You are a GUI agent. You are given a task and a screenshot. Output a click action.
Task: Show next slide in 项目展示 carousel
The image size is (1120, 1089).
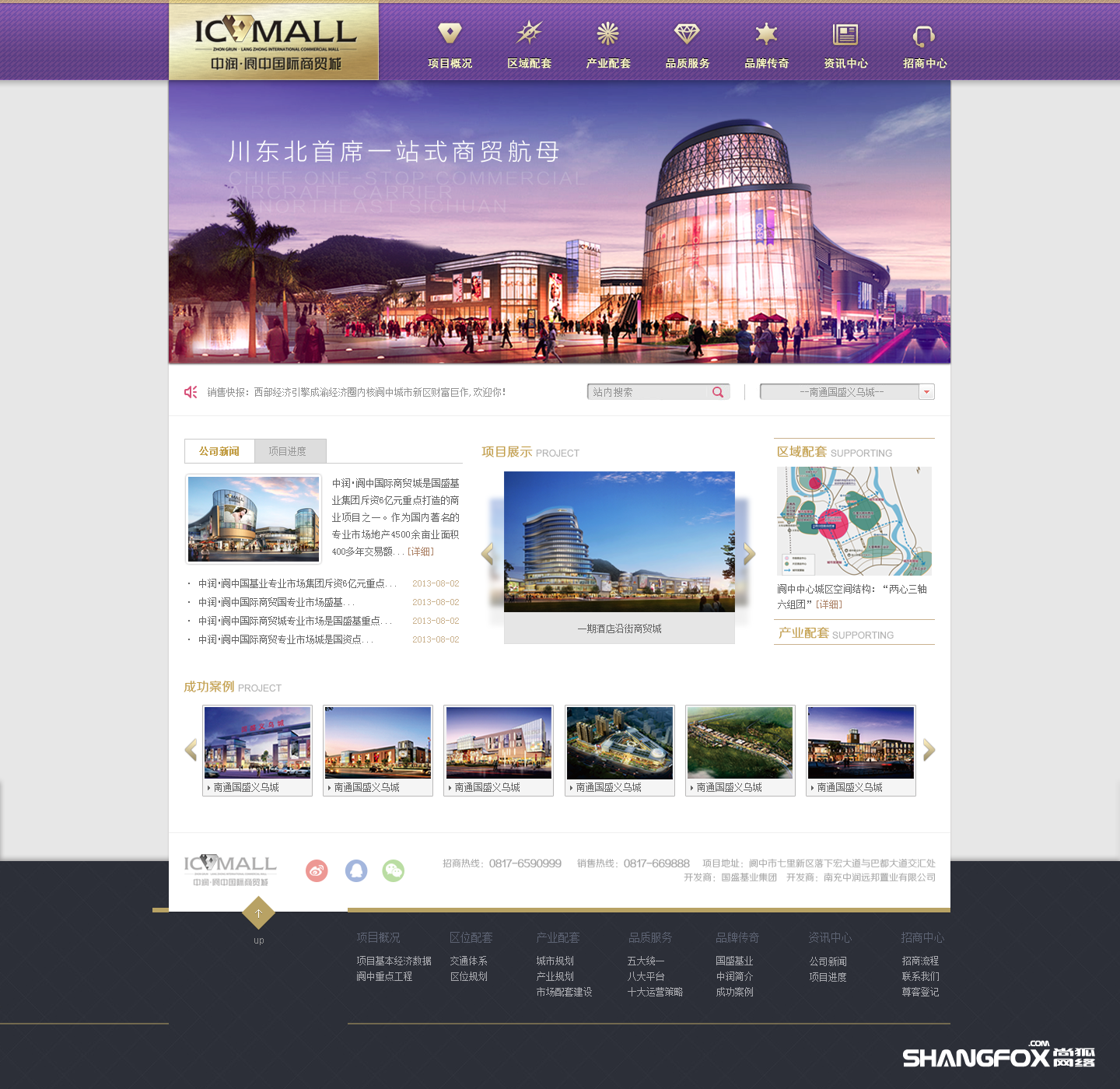coord(749,554)
